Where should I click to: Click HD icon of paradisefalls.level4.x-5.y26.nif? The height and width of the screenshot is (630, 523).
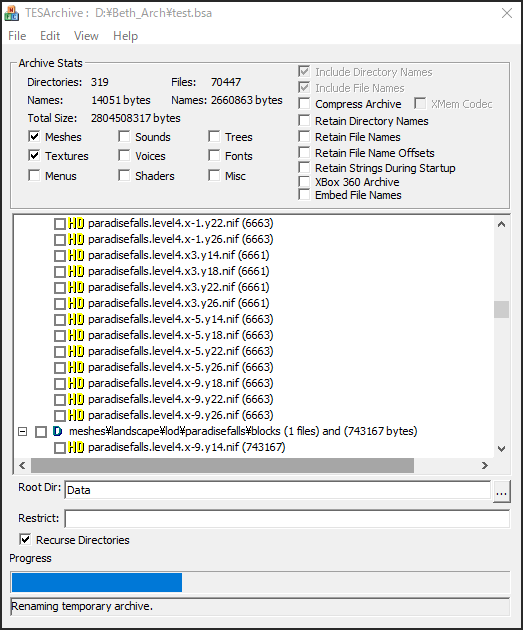pos(76,367)
